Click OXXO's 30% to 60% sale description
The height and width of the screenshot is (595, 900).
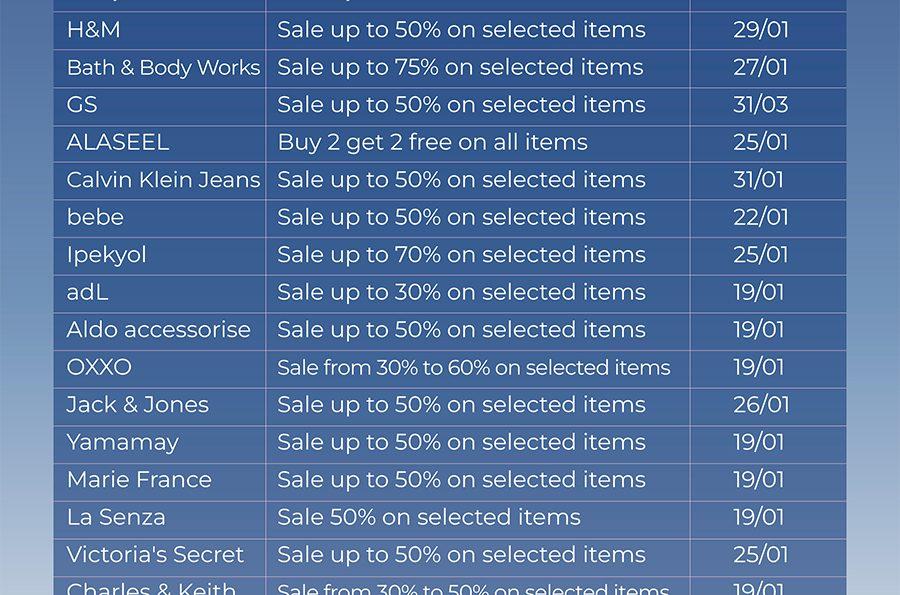click(x=474, y=368)
